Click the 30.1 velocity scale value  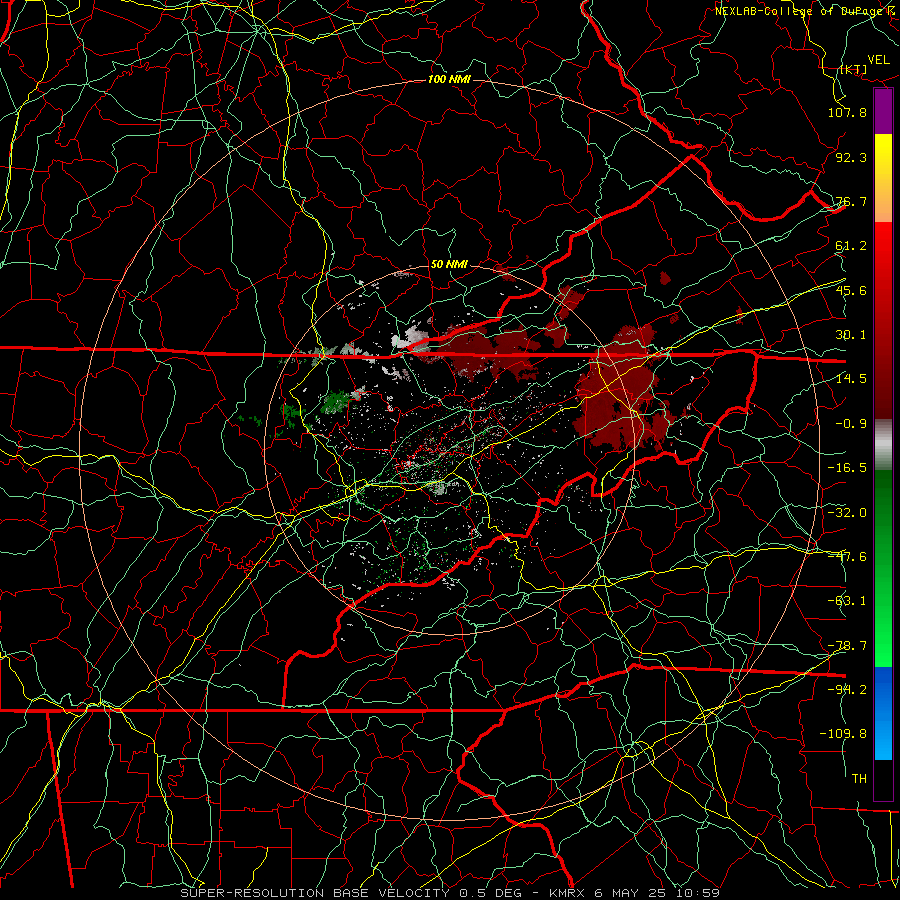coord(851,335)
